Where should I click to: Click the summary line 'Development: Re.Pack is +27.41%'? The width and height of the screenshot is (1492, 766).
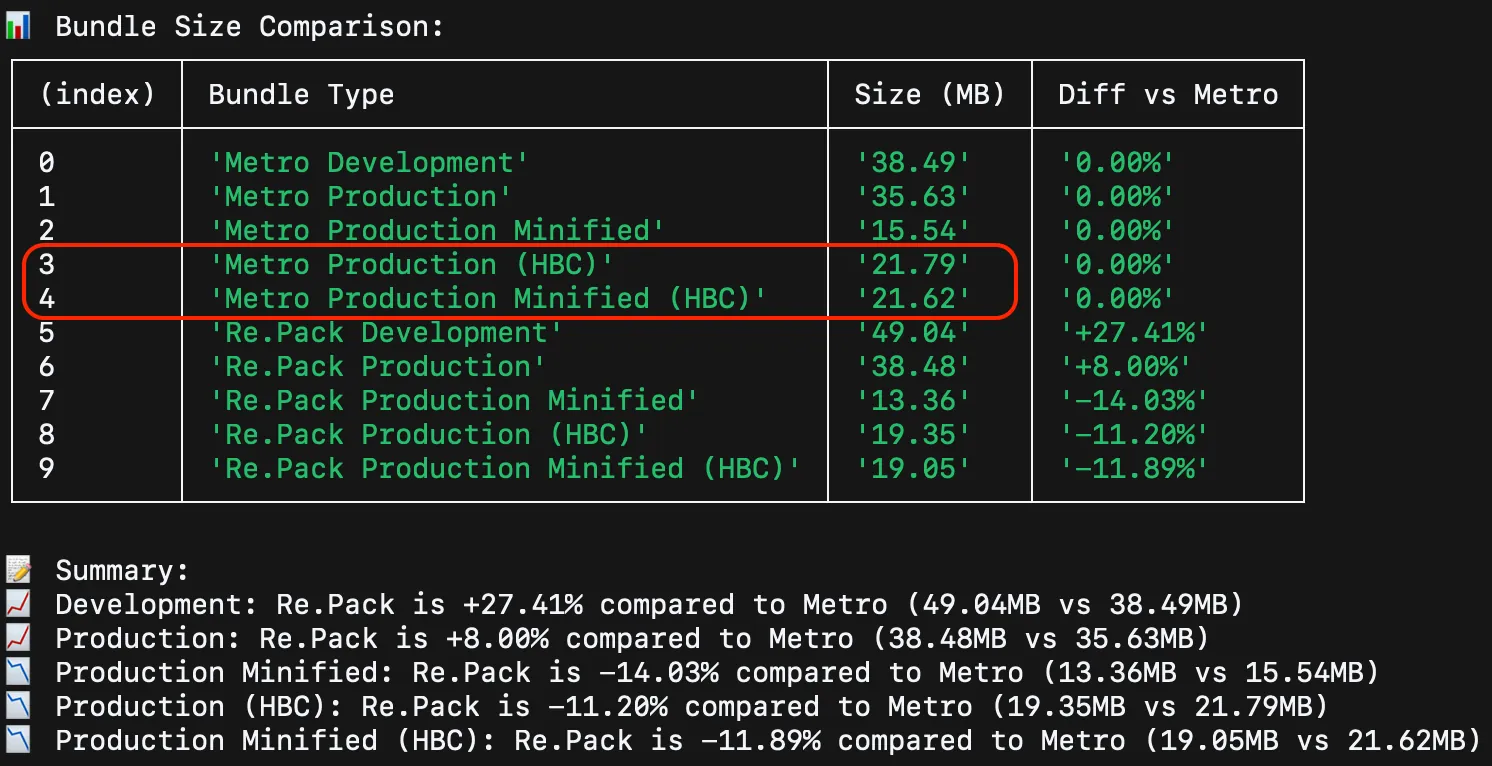649,605
